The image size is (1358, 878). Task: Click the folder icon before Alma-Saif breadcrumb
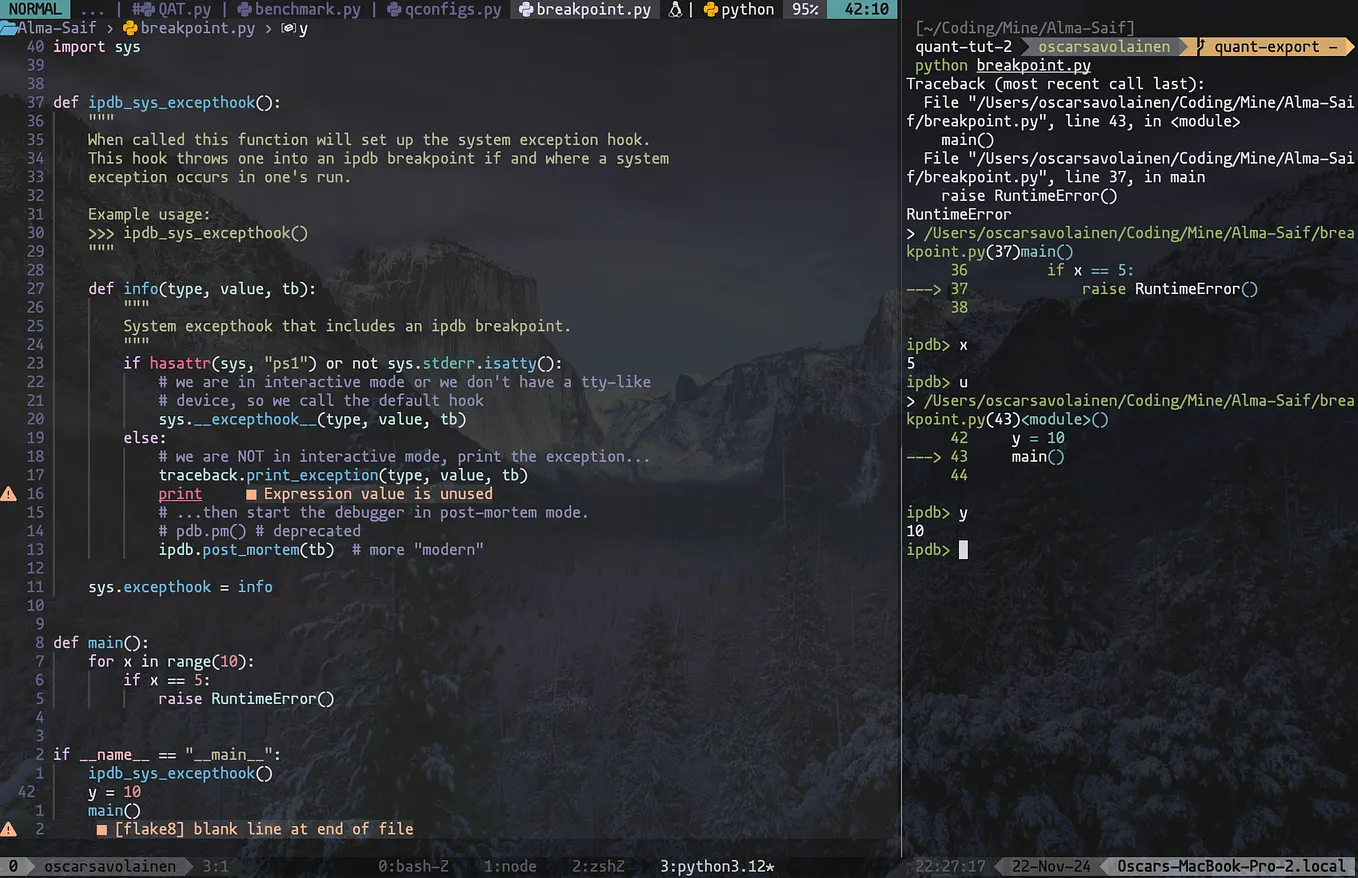pyautogui.click(x=8, y=28)
